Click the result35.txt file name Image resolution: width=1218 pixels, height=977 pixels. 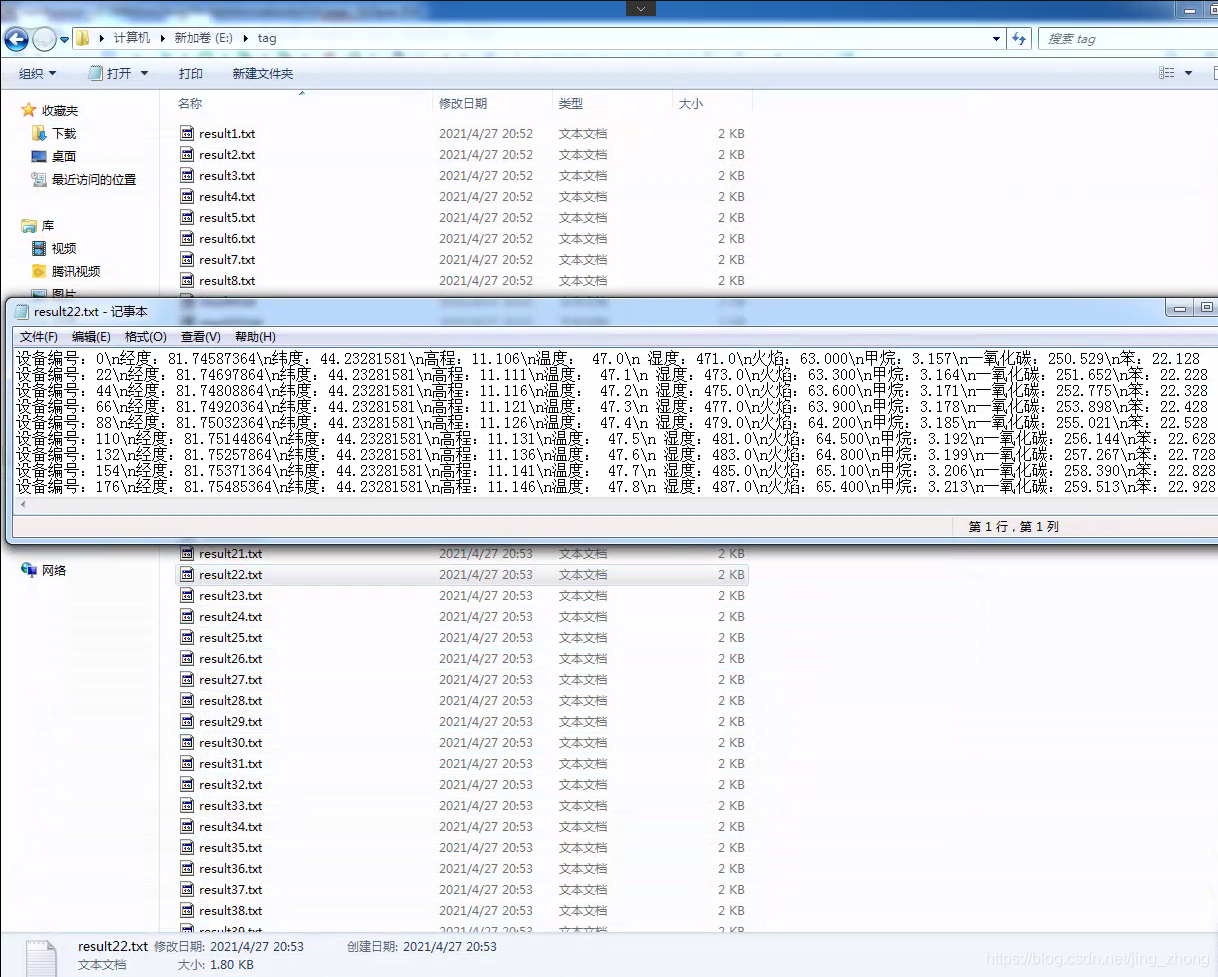(x=230, y=847)
